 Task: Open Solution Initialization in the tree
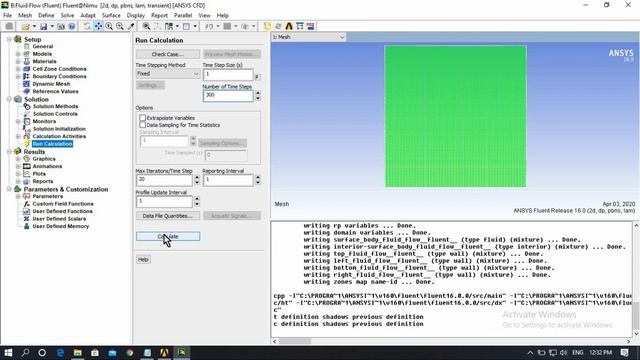59,129
